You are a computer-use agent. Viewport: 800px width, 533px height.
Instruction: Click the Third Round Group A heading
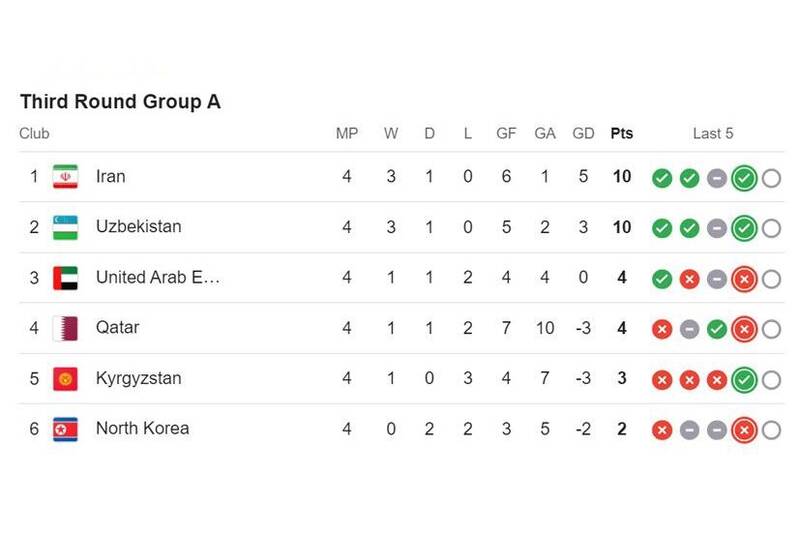click(120, 102)
